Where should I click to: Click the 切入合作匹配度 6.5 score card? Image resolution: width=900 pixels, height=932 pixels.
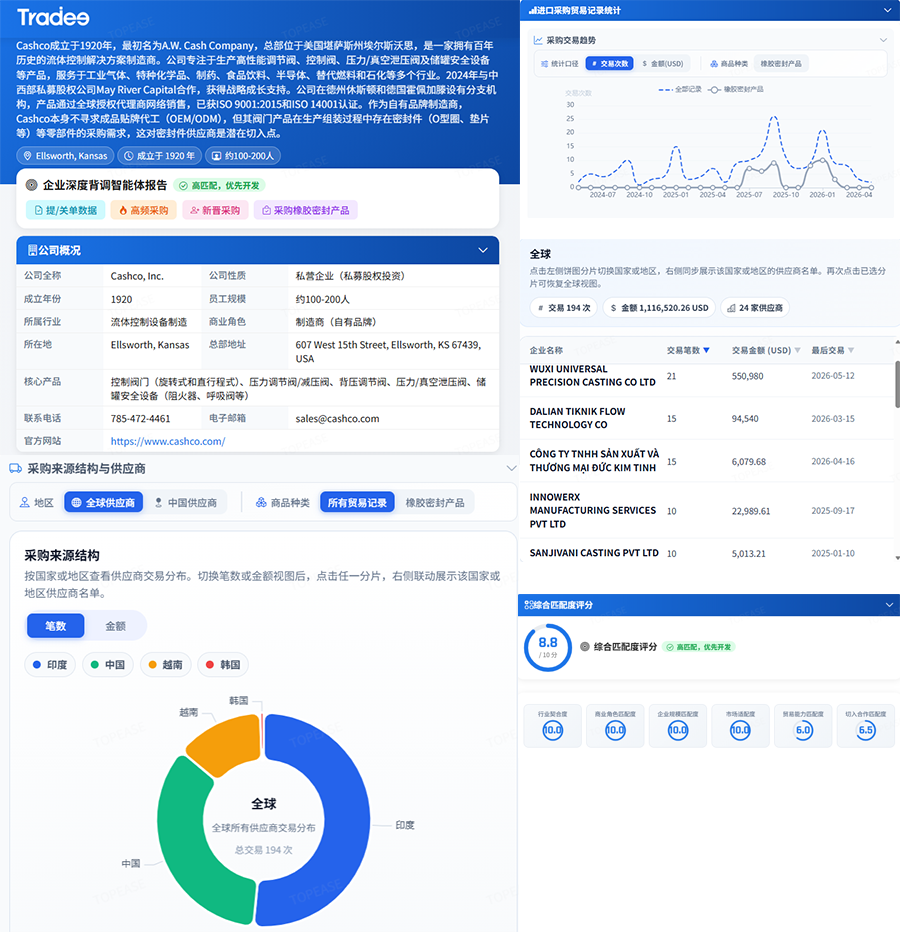click(x=866, y=726)
